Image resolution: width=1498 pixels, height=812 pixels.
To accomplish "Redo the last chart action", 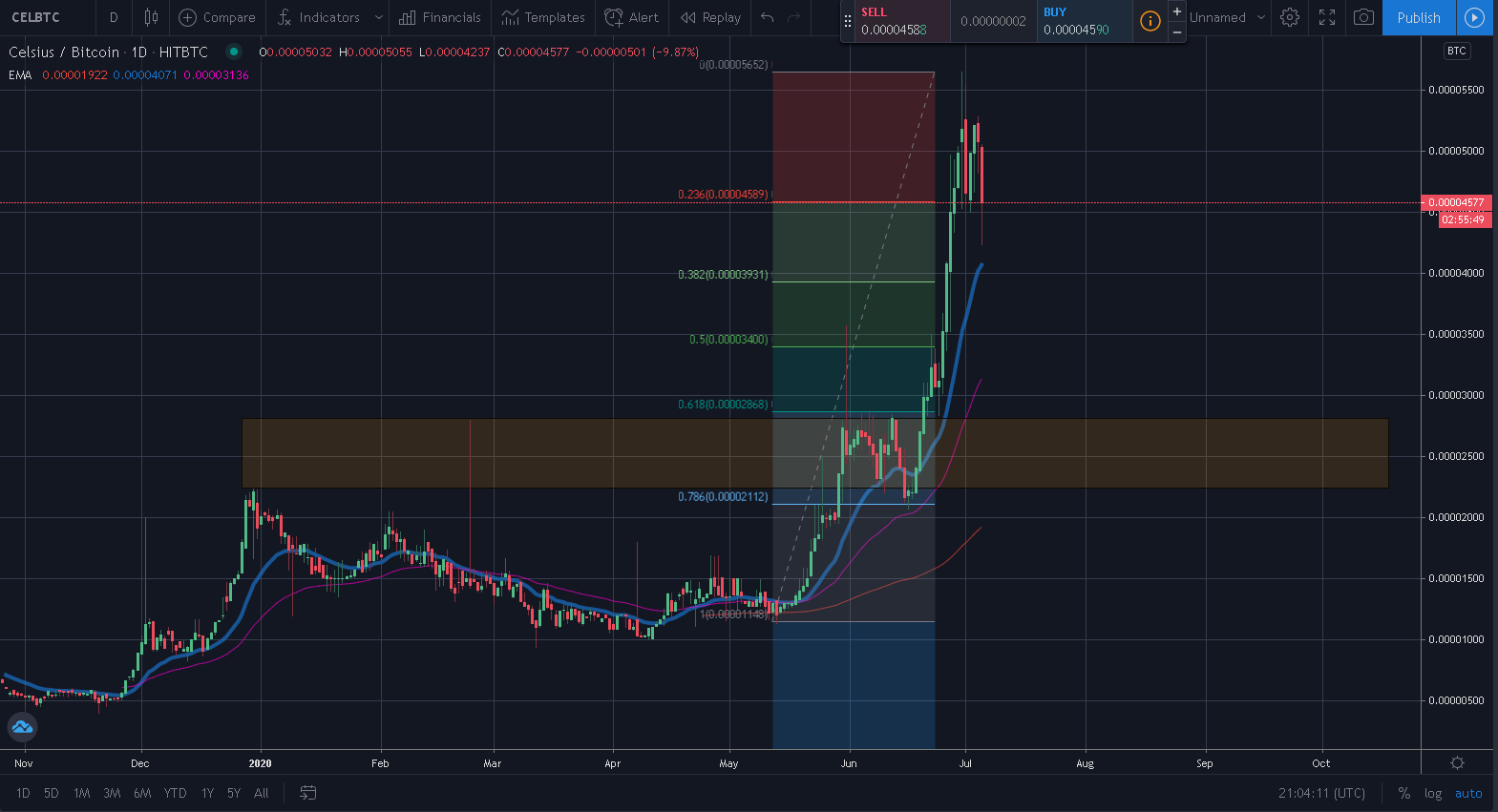I will 794,17.
